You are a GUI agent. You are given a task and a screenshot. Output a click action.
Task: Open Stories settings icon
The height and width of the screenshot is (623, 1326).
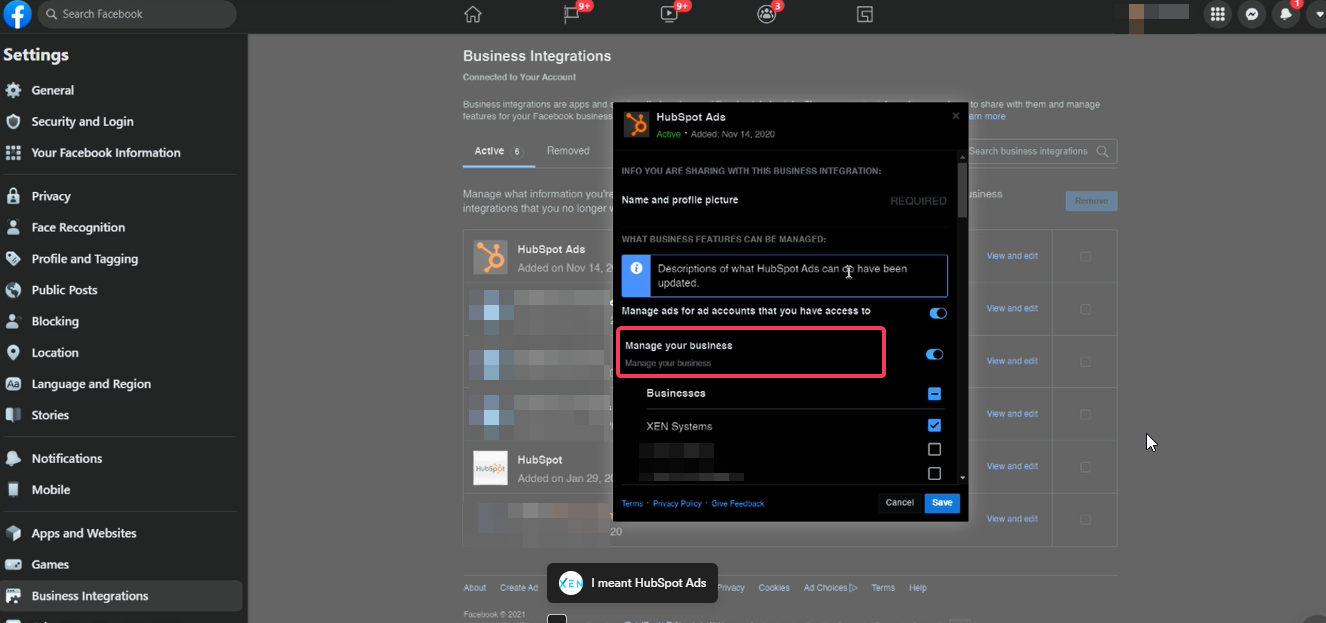point(13,415)
